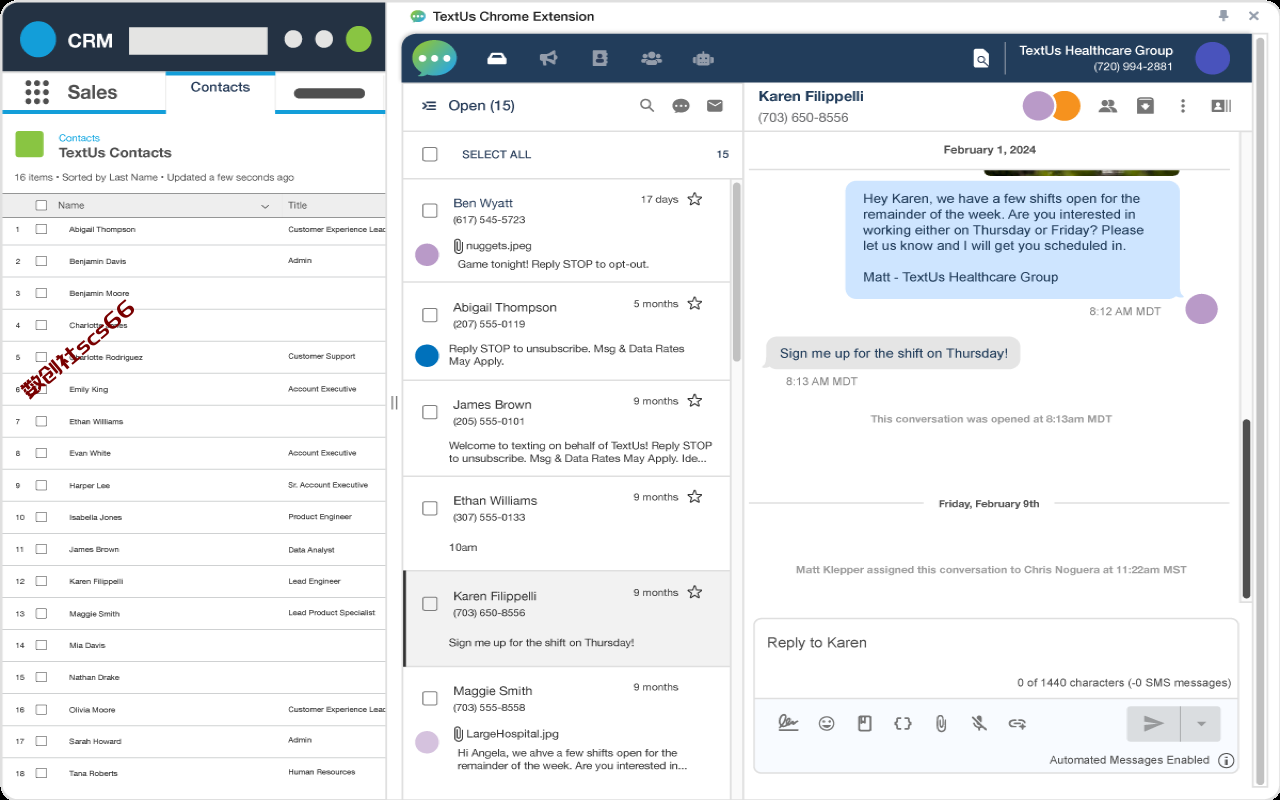This screenshot has height=800, width=1280.
Task: Click the panel divider handle beside the CRM
Action: tap(394, 402)
